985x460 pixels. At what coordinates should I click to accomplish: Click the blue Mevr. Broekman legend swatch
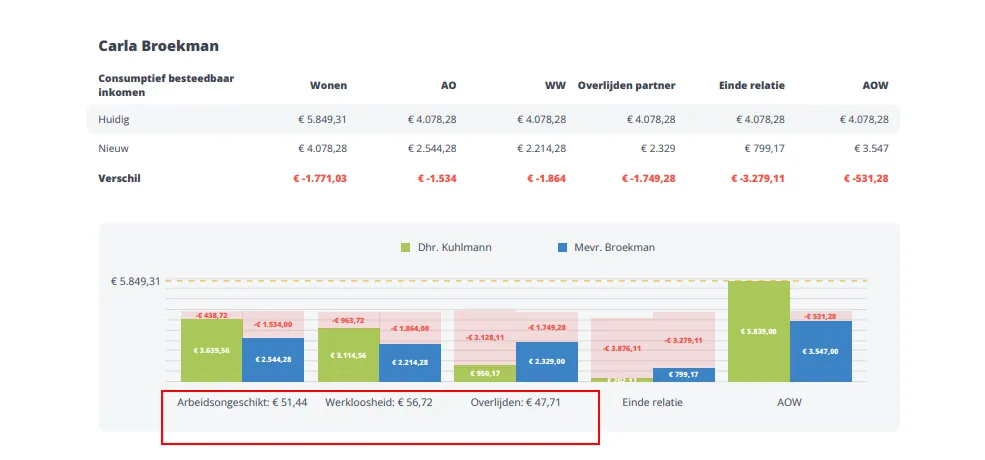562,248
